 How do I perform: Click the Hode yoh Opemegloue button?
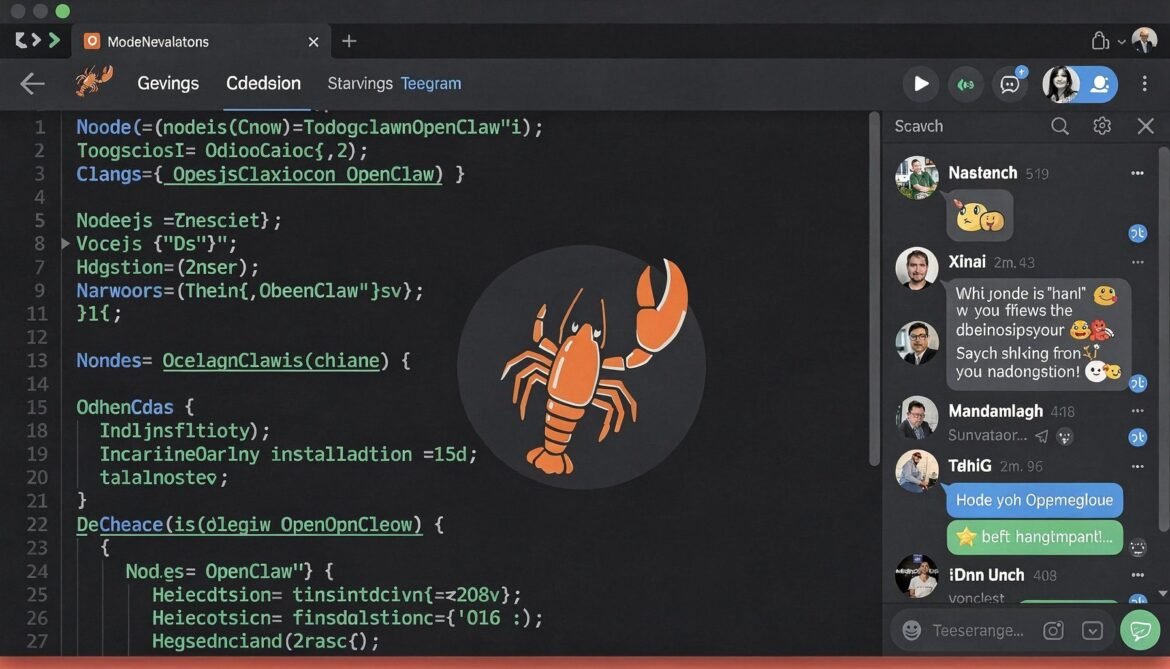click(1034, 500)
